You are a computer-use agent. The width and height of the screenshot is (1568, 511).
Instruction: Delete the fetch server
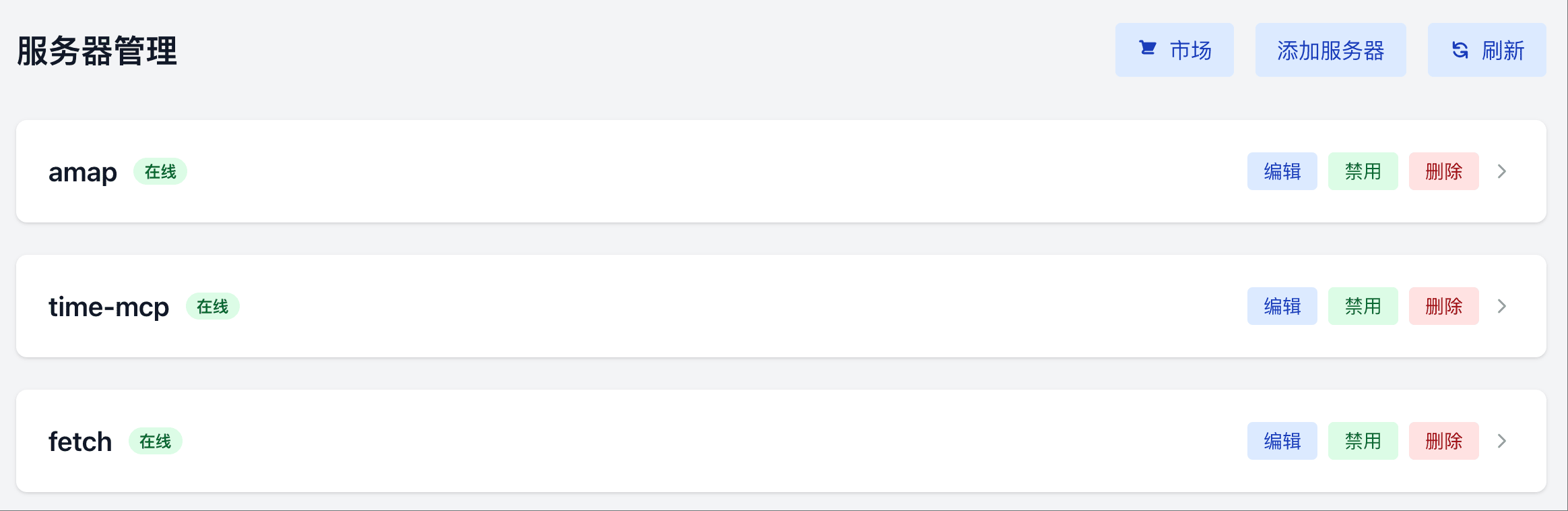pyautogui.click(x=1443, y=441)
